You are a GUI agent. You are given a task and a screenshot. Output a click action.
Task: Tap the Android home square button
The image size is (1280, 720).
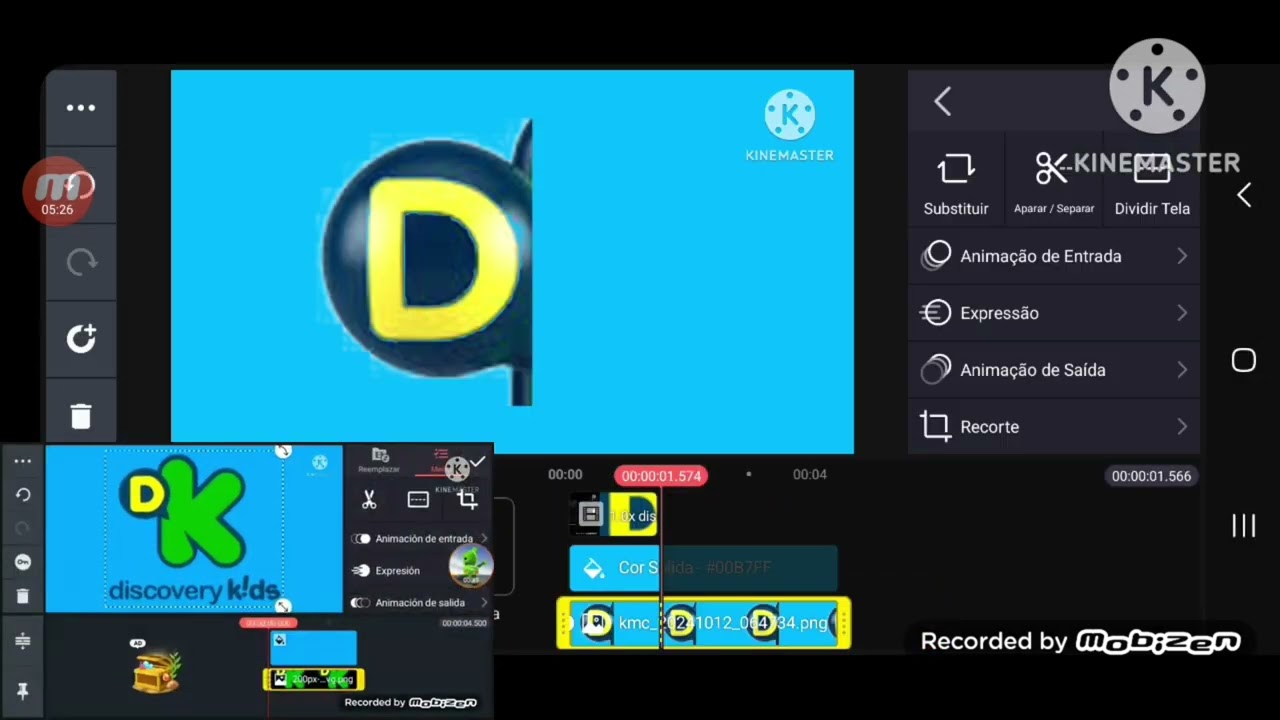click(x=1243, y=360)
